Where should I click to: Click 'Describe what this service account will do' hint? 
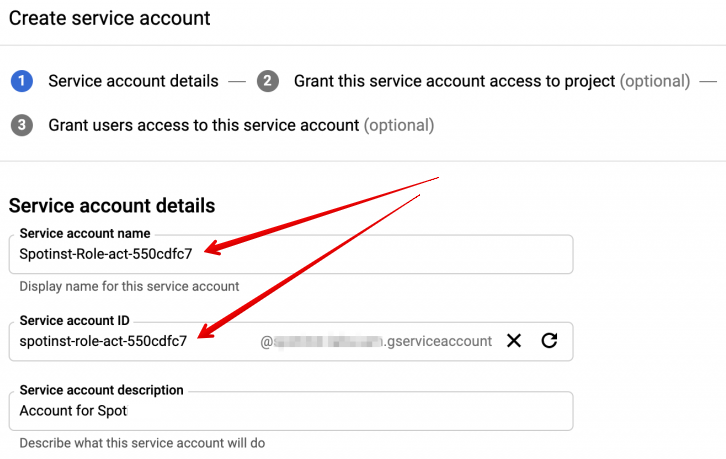click(x=142, y=442)
